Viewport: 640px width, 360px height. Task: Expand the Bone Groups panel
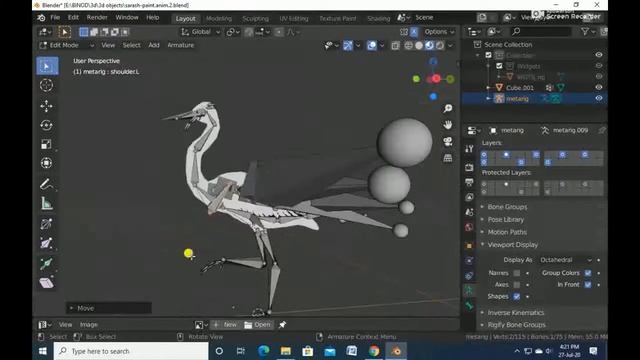click(507, 207)
